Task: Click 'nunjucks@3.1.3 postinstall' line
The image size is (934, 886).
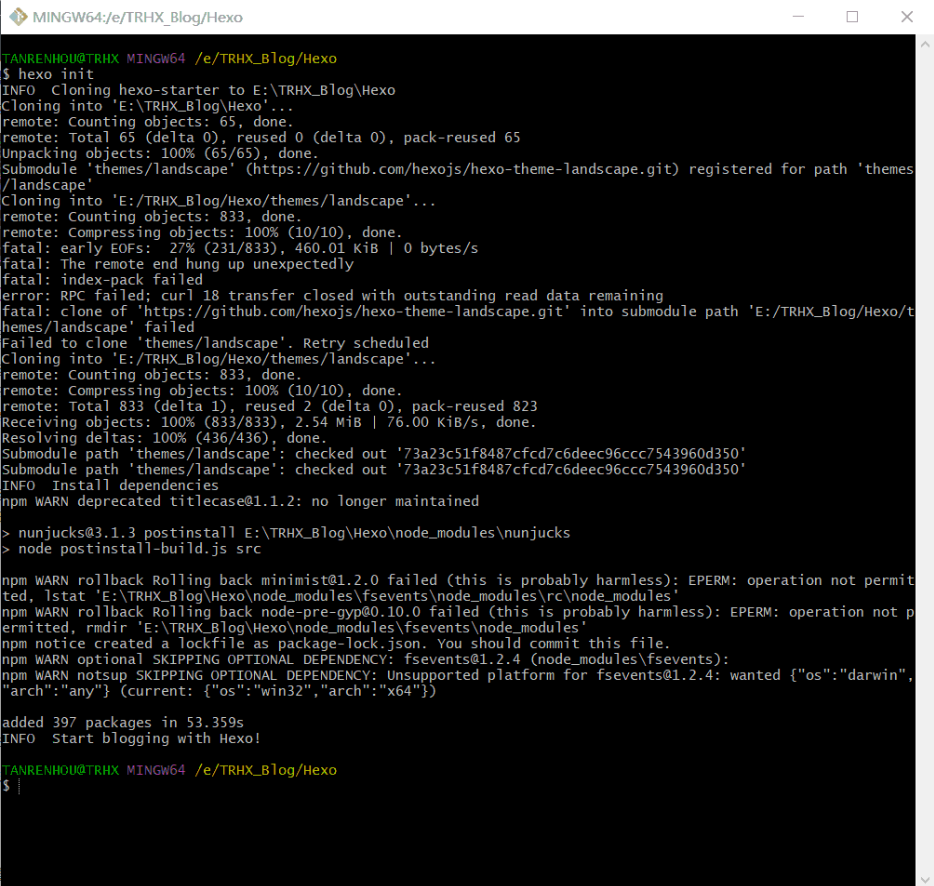Action: pyautogui.click(x=286, y=533)
